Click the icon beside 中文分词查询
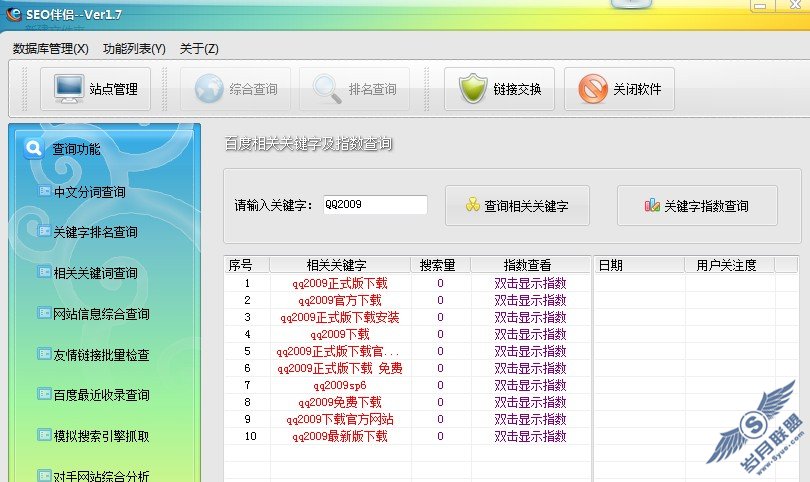The width and height of the screenshot is (810, 482). point(44,191)
